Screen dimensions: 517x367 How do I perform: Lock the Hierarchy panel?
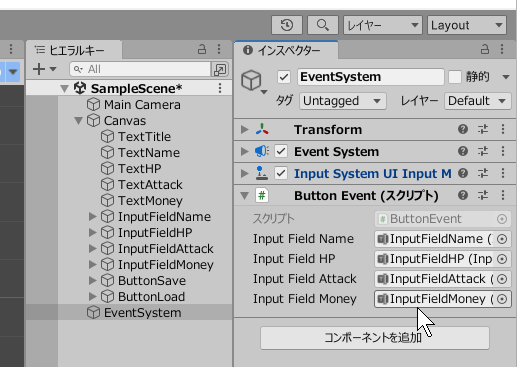pyautogui.click(x=202, y=49)
